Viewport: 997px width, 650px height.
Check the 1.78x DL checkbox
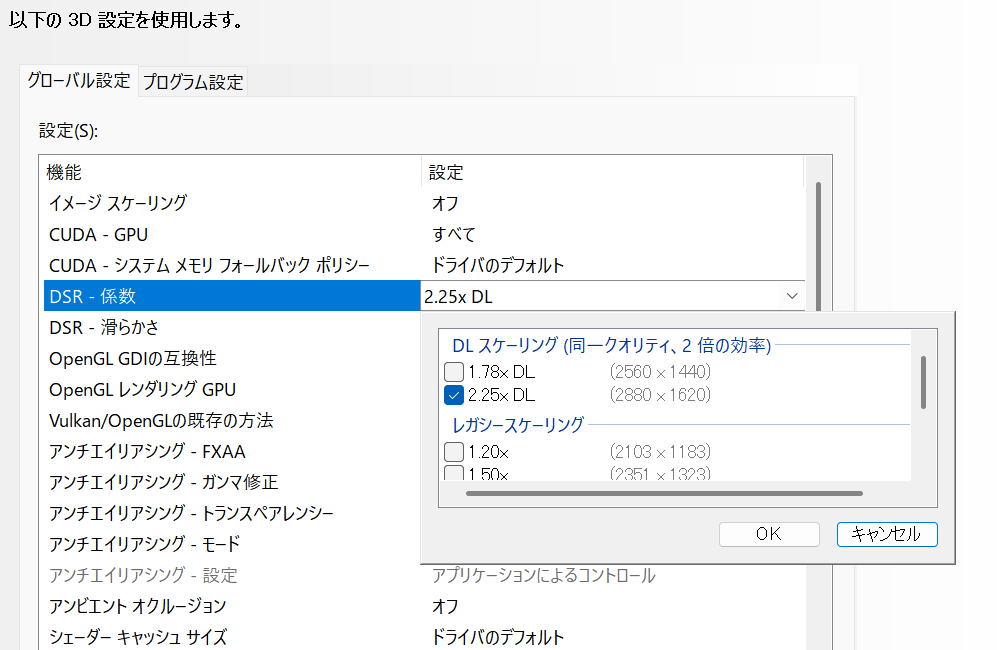tap(454, 372)
